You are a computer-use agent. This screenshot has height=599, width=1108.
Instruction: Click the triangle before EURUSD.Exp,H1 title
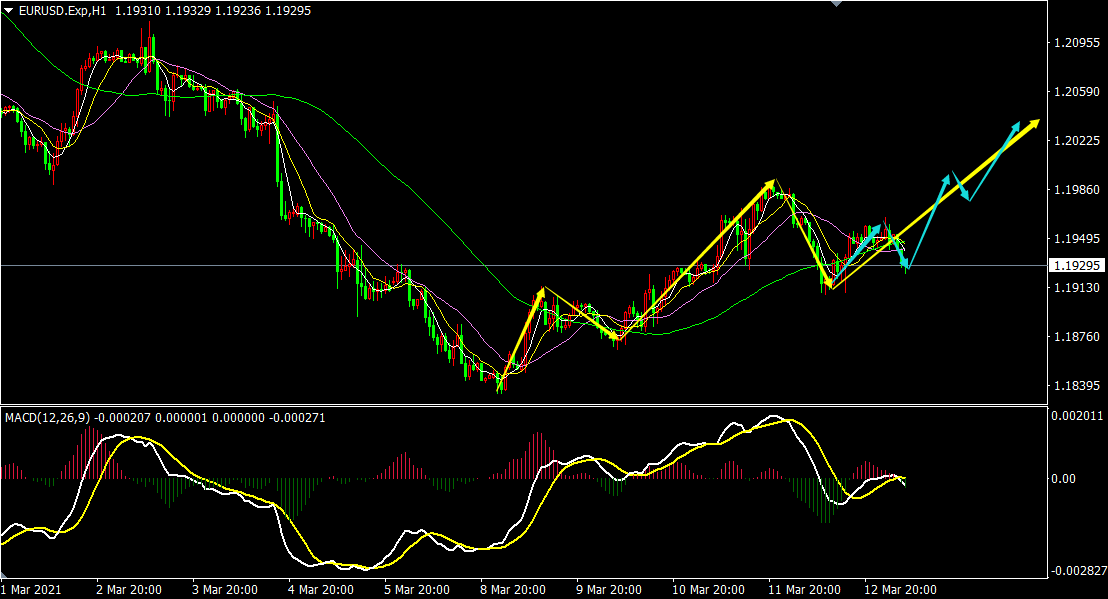(x=8, y=11)
